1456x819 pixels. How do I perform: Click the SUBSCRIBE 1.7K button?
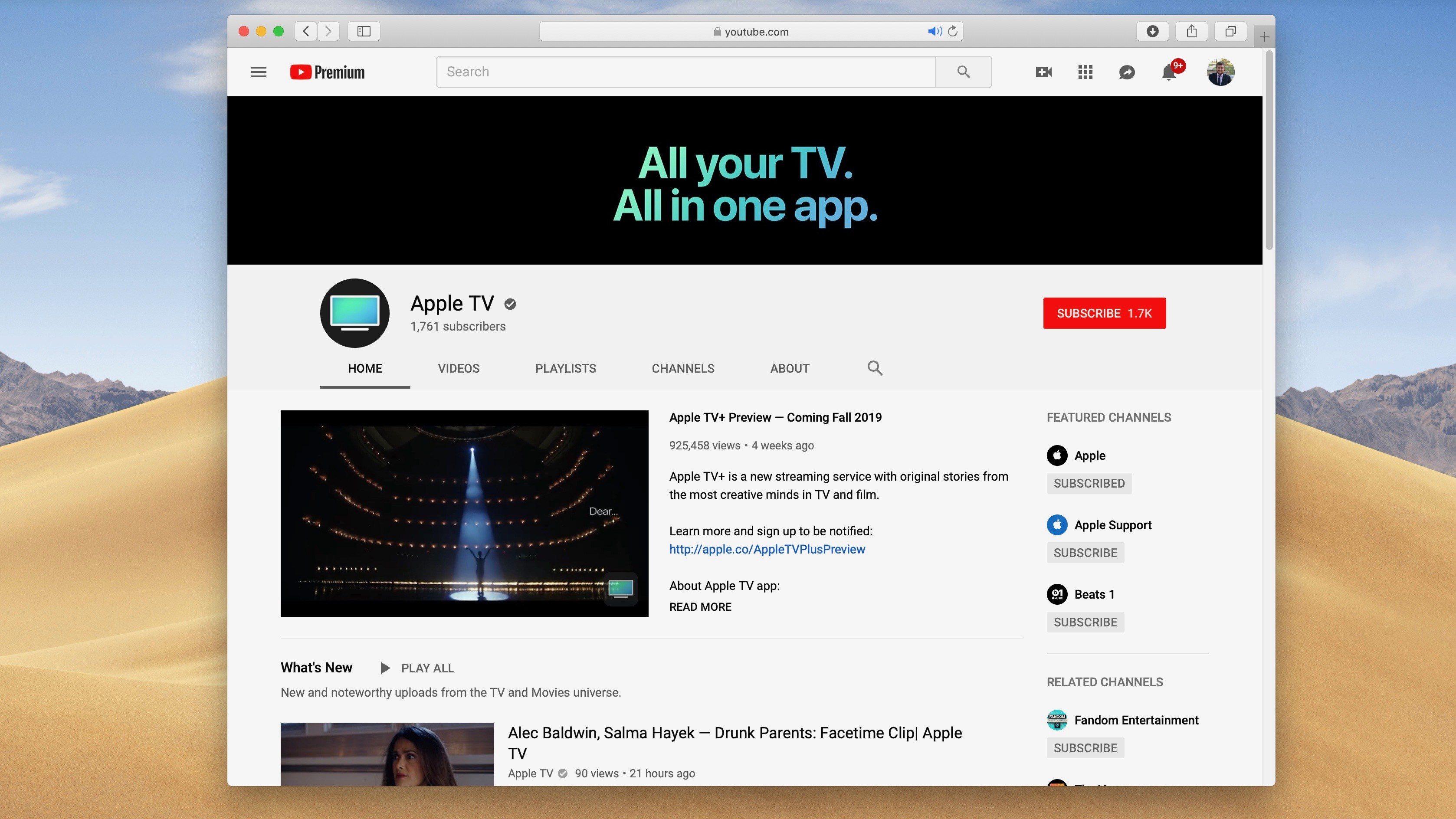[1104, 313]
